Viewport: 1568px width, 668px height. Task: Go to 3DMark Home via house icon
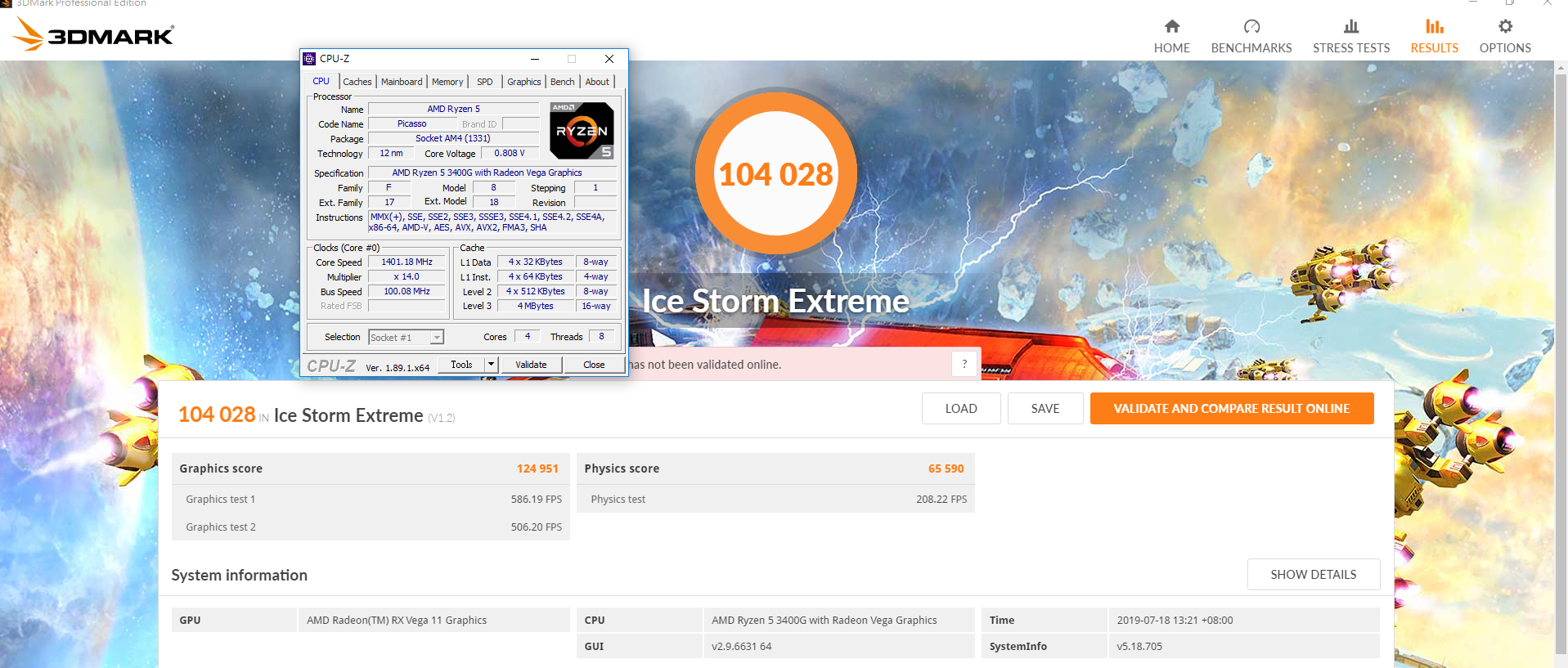point(1171,26)
